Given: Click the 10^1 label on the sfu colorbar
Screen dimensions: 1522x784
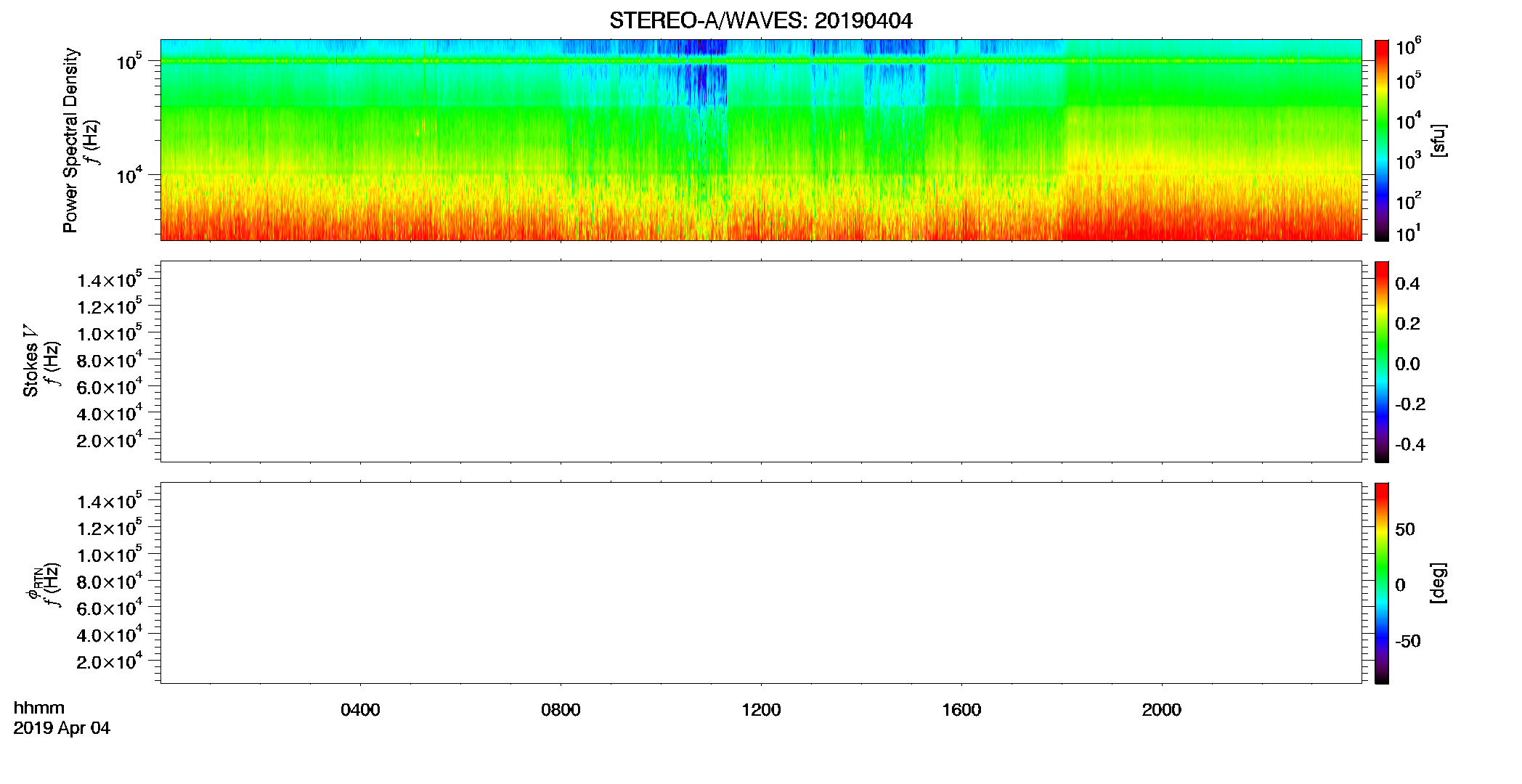Looking at the screenshot, I should (1408, 233).
